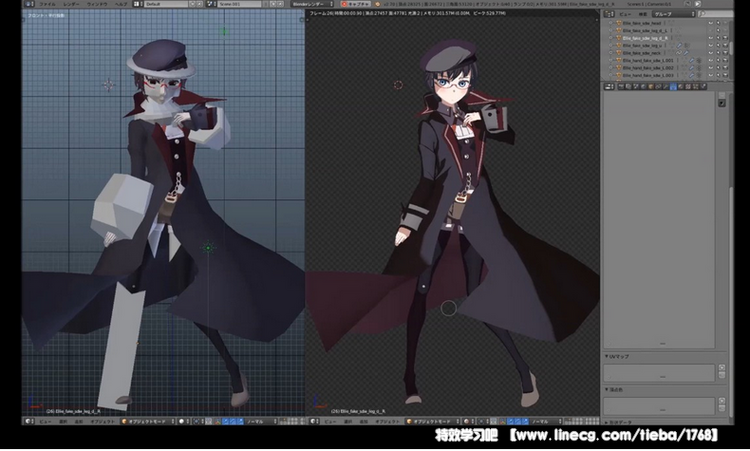Select Ellie_fake_sdw_leg_d_L in the outliner
The width and height of the screenshot is (750, 451).
point(645,31)
